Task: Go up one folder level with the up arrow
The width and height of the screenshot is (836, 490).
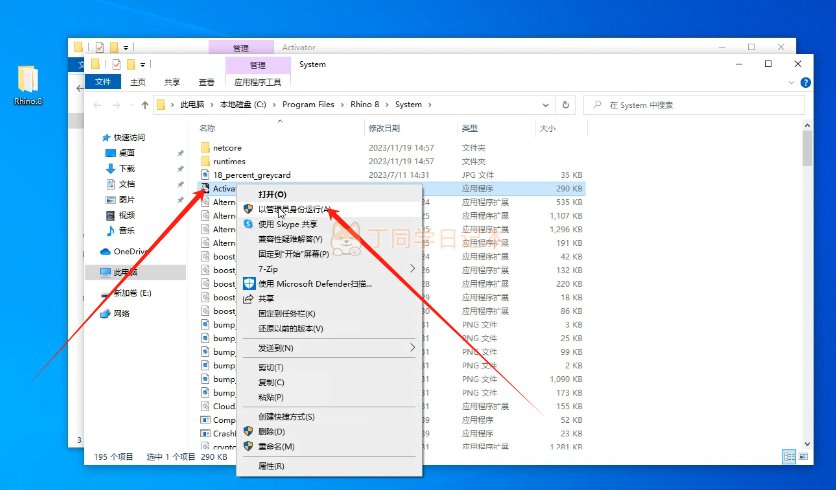Action: click(x=144, y=105)
